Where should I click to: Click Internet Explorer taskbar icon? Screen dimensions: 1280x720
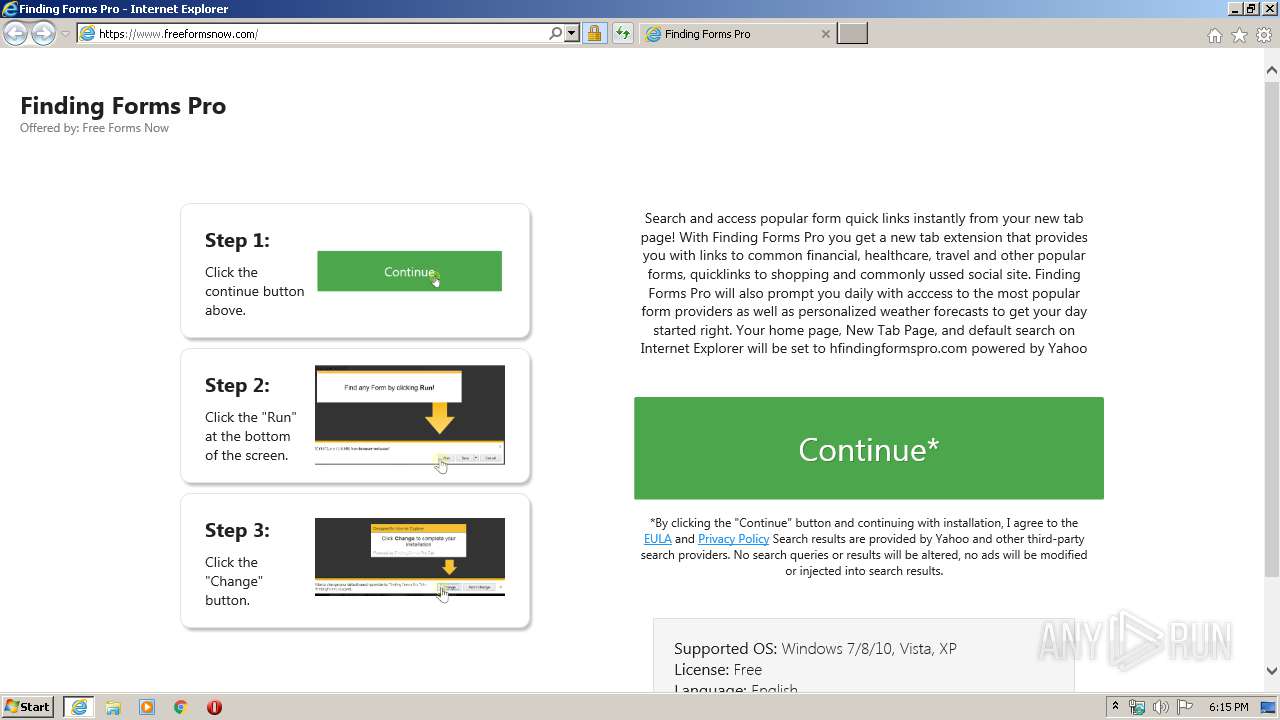click(79, 707)
